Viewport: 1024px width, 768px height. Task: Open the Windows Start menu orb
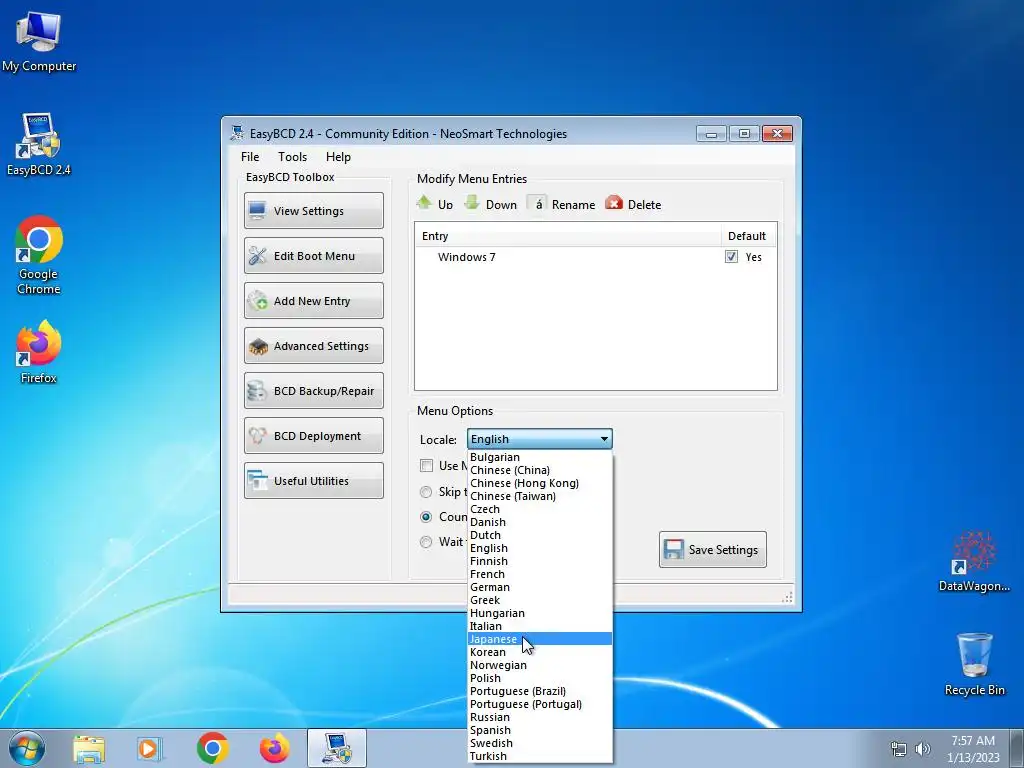click(27, 748)
